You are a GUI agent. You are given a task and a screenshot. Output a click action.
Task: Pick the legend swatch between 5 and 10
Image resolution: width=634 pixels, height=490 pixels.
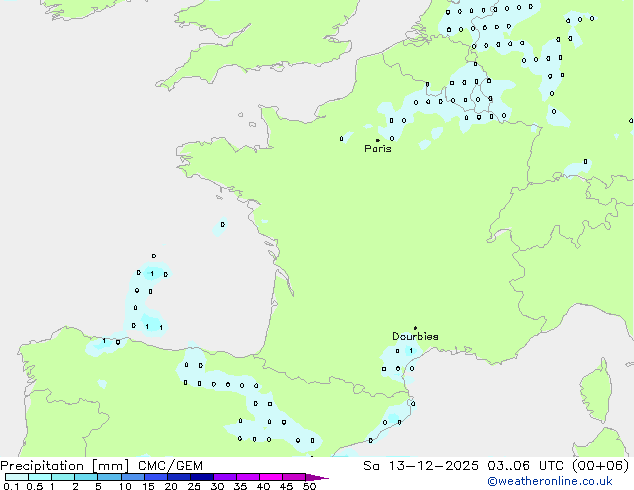[110, 477]
